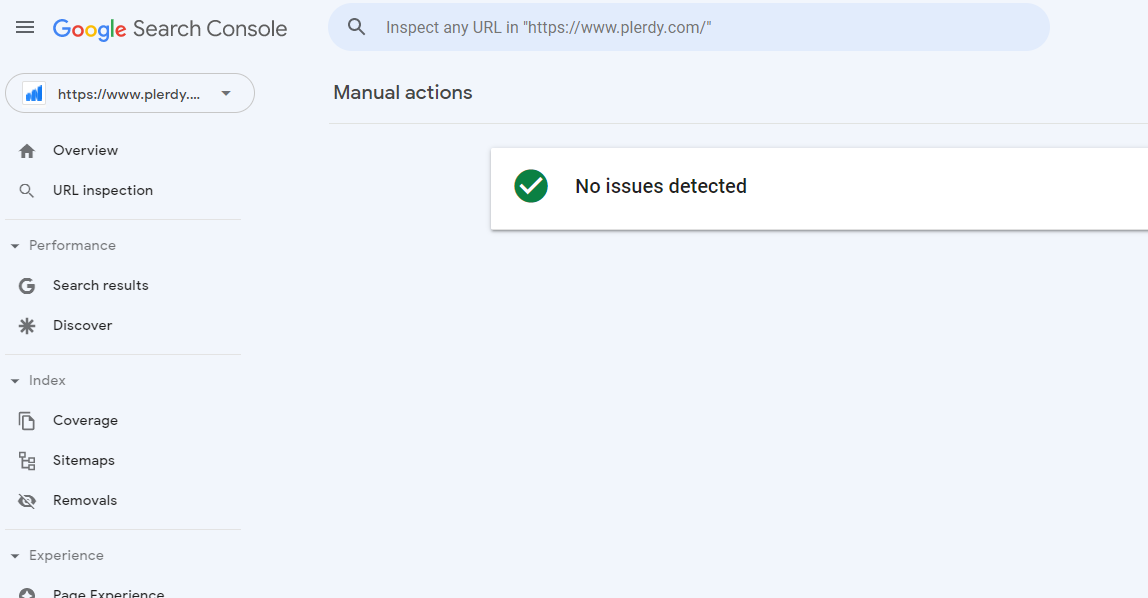Open the Coverage report

click(85, 420)
